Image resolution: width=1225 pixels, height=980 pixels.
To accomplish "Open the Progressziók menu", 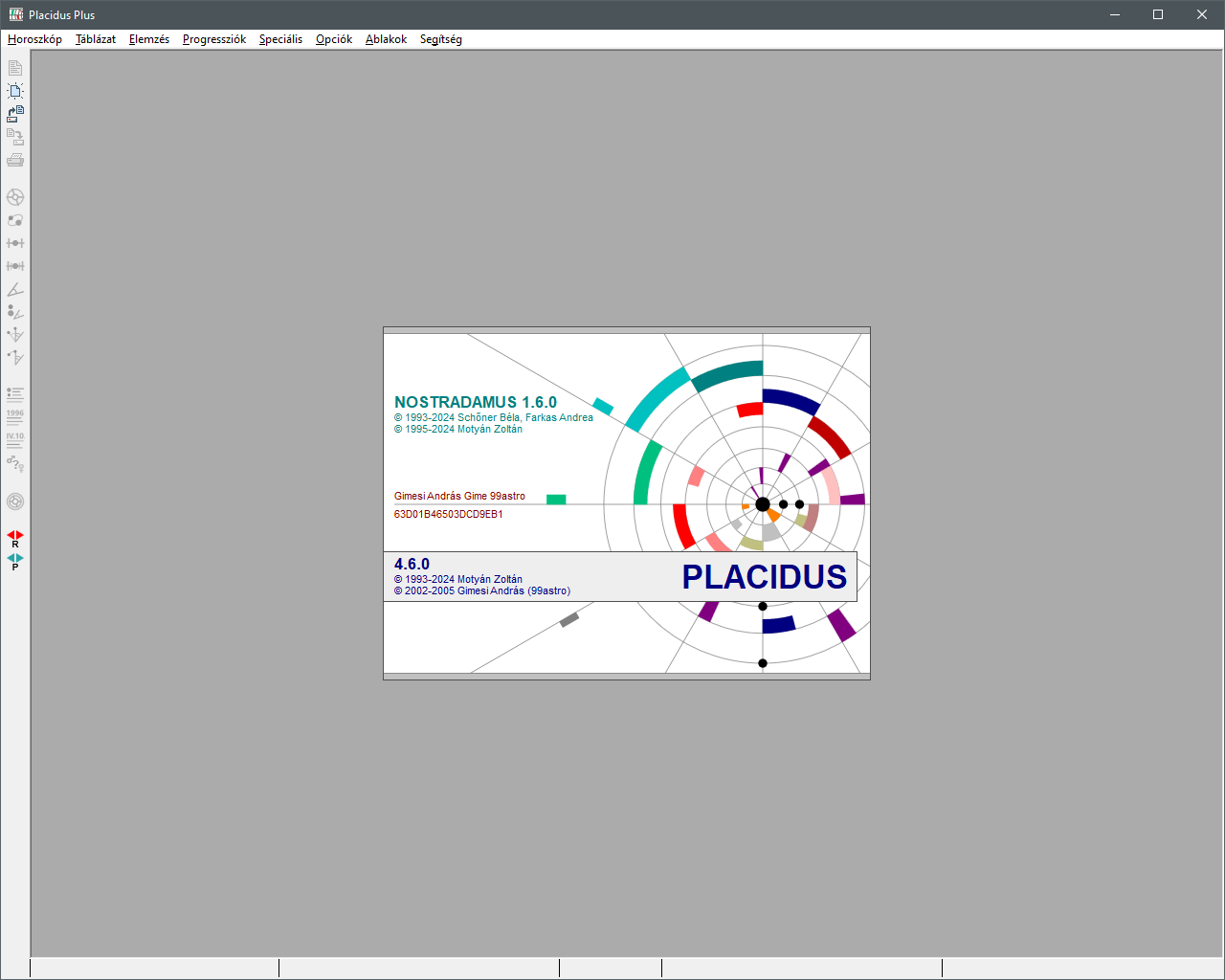I will tap(214, 39).
